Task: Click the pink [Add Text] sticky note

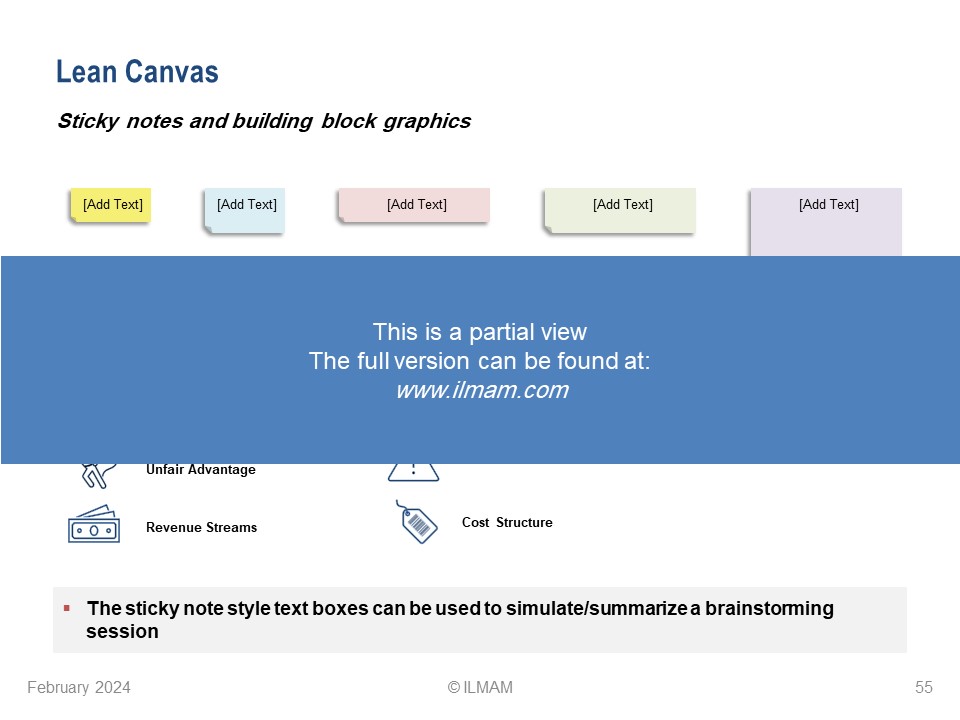Action: [x=415, y=205]
